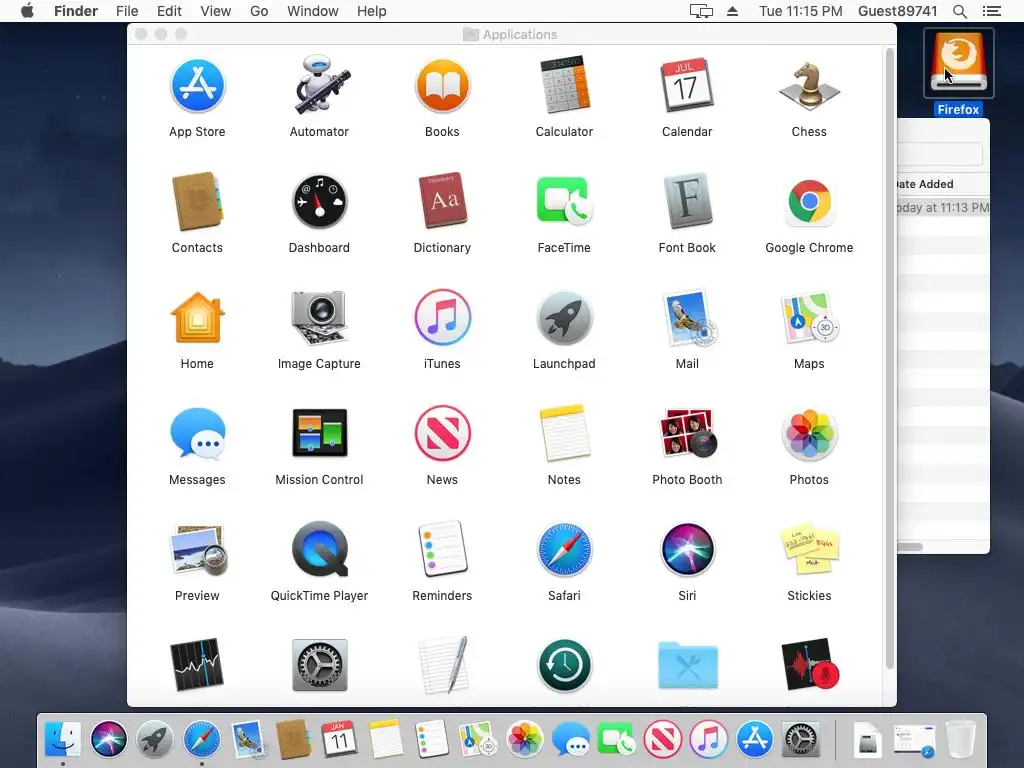Select the Image Capture app icon

pyautogui.click(x=319, y=318)
